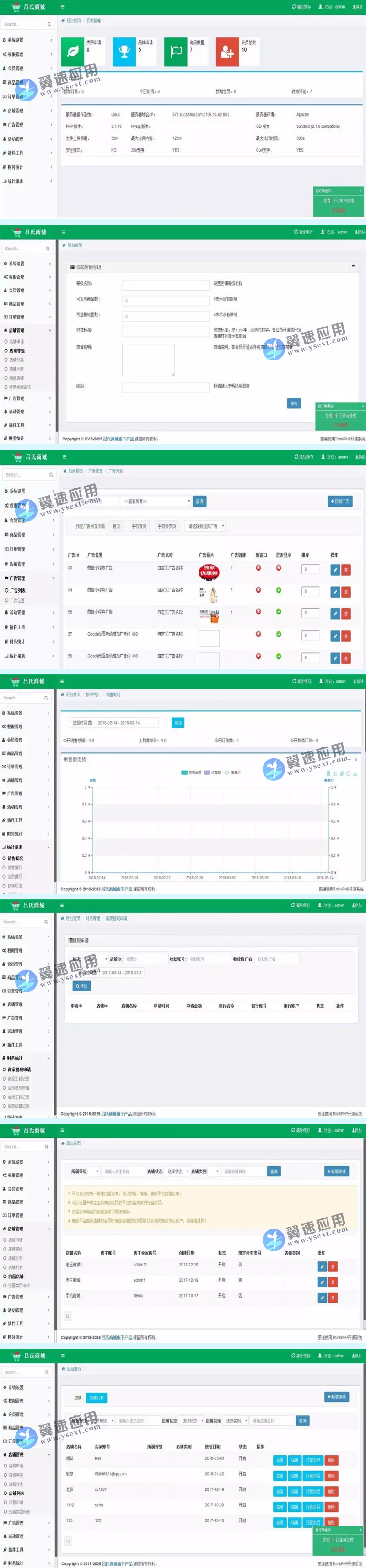Image resolution: width=366 pixels, height=1568 pixels.
Task: Delete ad 58 with its trash icon
Action: 346,658
